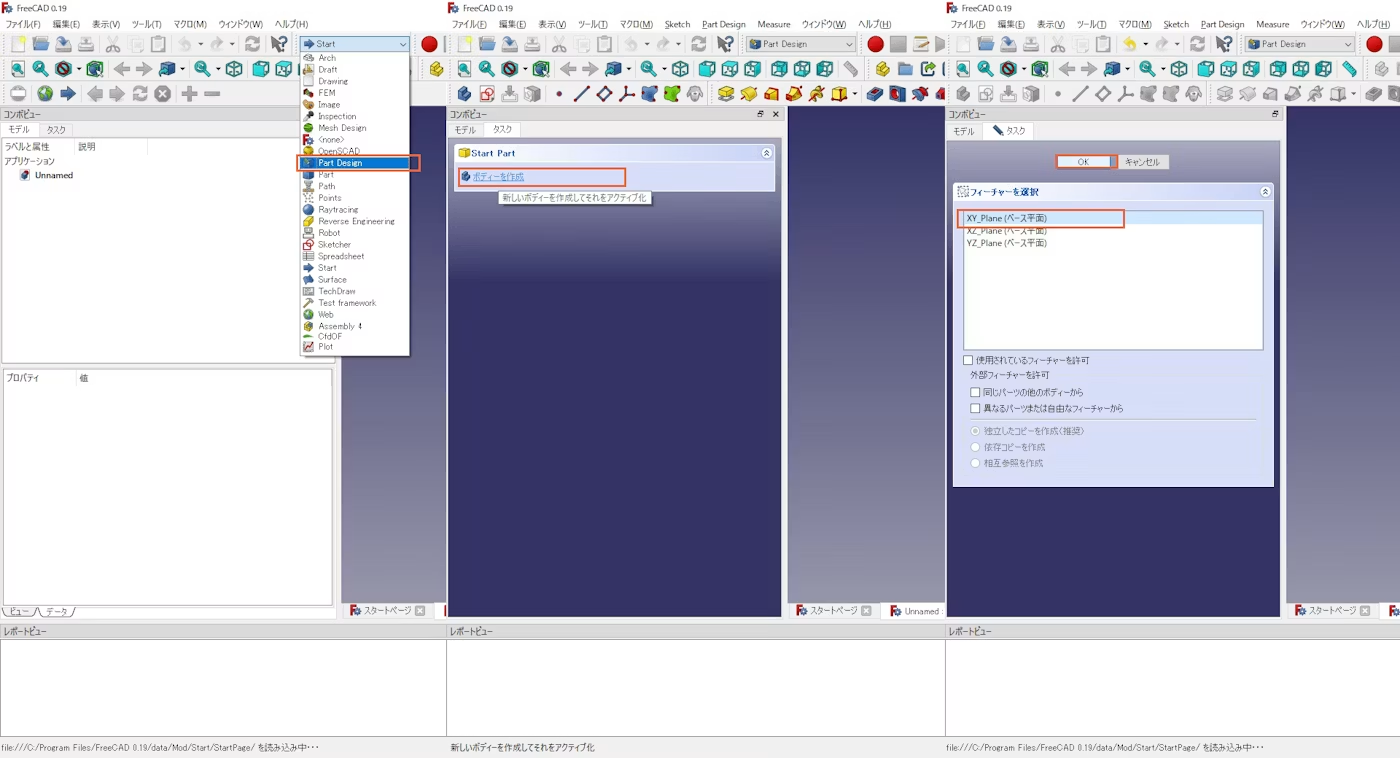This screenshot has width=1400, height=758.
Task: Select XZ_Plane (ベース平面) in the feature list
Action: [1113, 231]
